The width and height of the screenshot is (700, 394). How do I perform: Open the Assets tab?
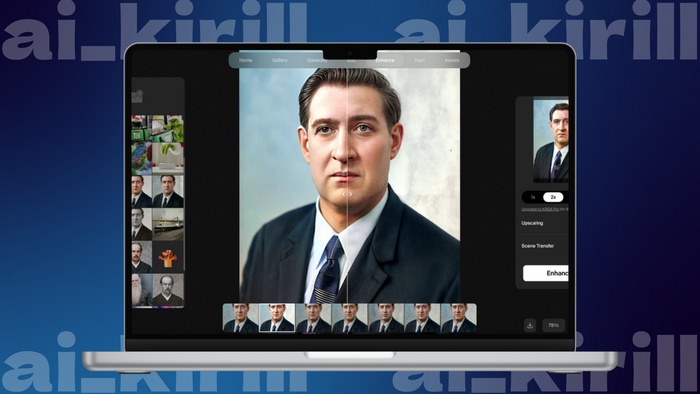(452, 60)
